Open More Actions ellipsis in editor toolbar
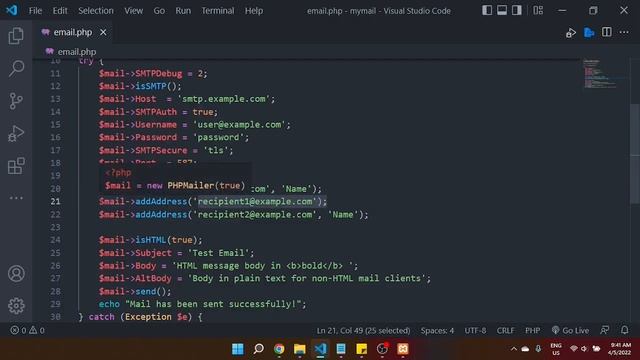The height and width of the screenshot is (360, 640). tap(624, 32)
